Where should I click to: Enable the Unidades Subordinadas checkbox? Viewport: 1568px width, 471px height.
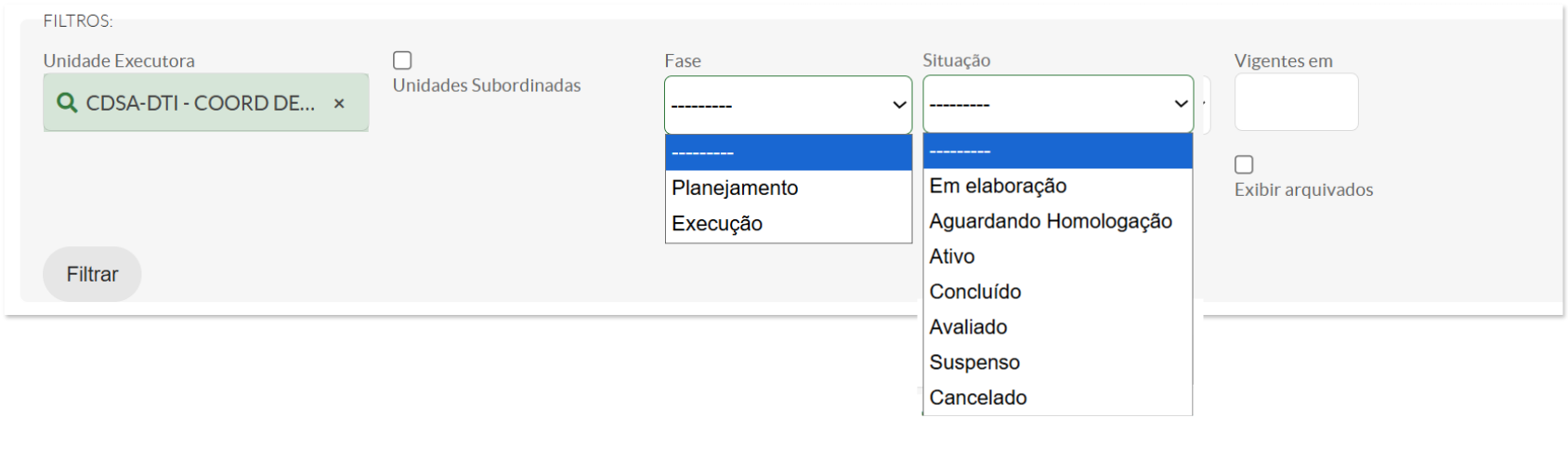click(402, 60)
